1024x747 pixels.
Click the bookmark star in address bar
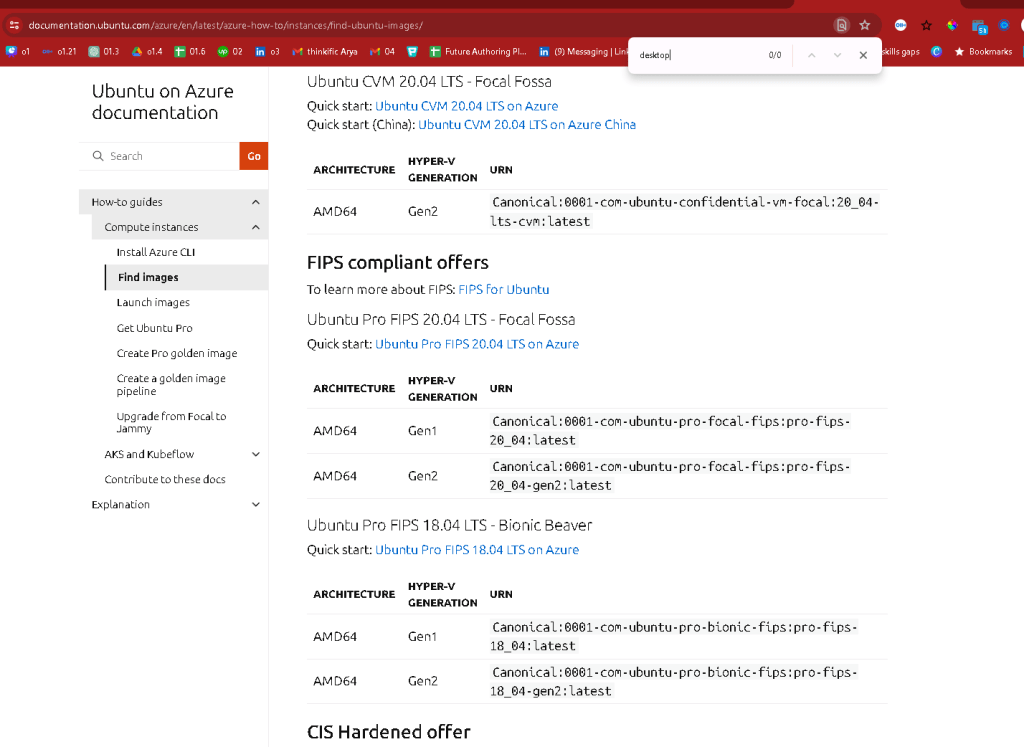pos(865,25)
